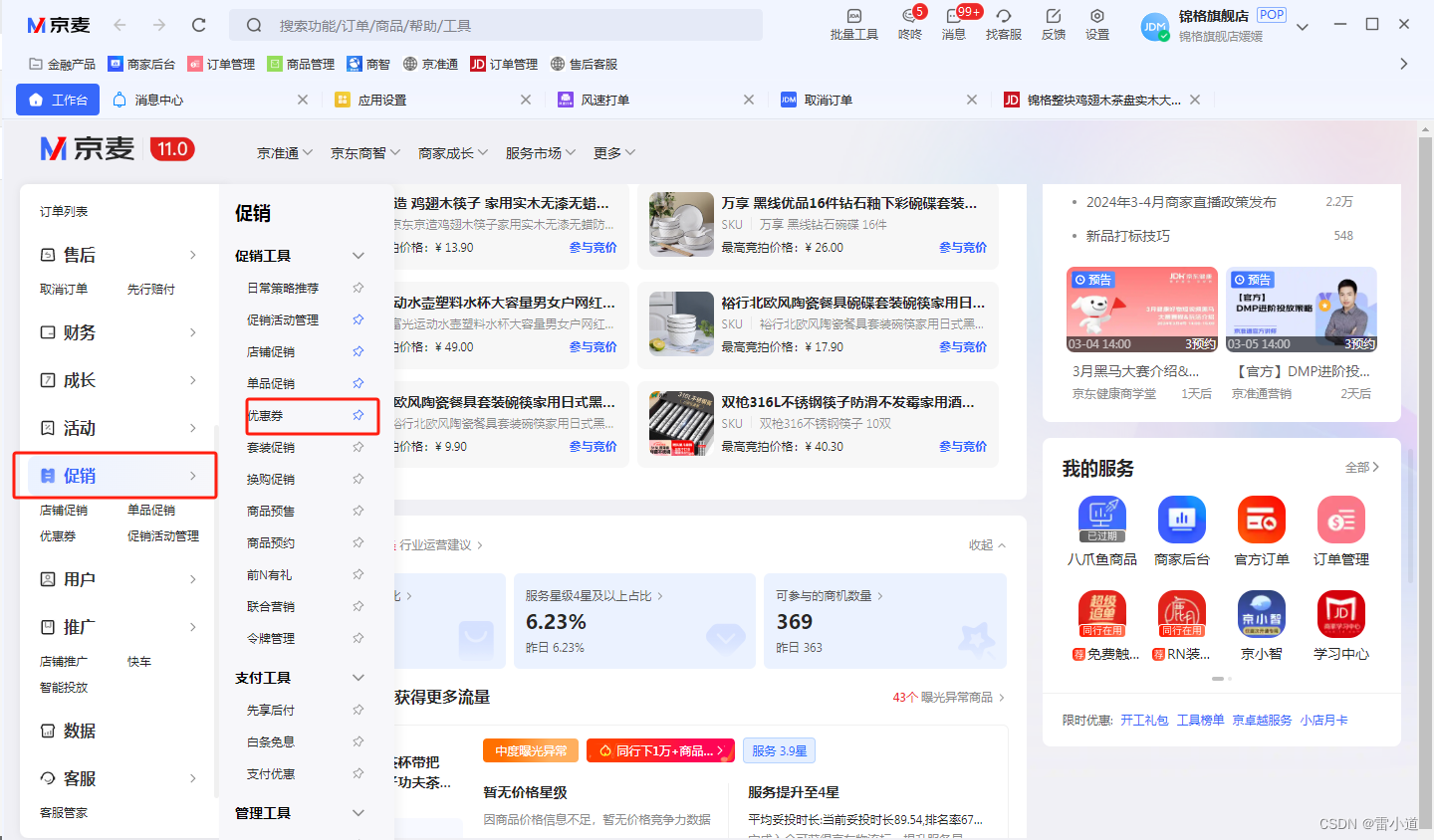Viewport: 1434px width, 840px height.
Task: Open 学习中心 service icon
Action: pyautogui.click(x=1341, y=614)
